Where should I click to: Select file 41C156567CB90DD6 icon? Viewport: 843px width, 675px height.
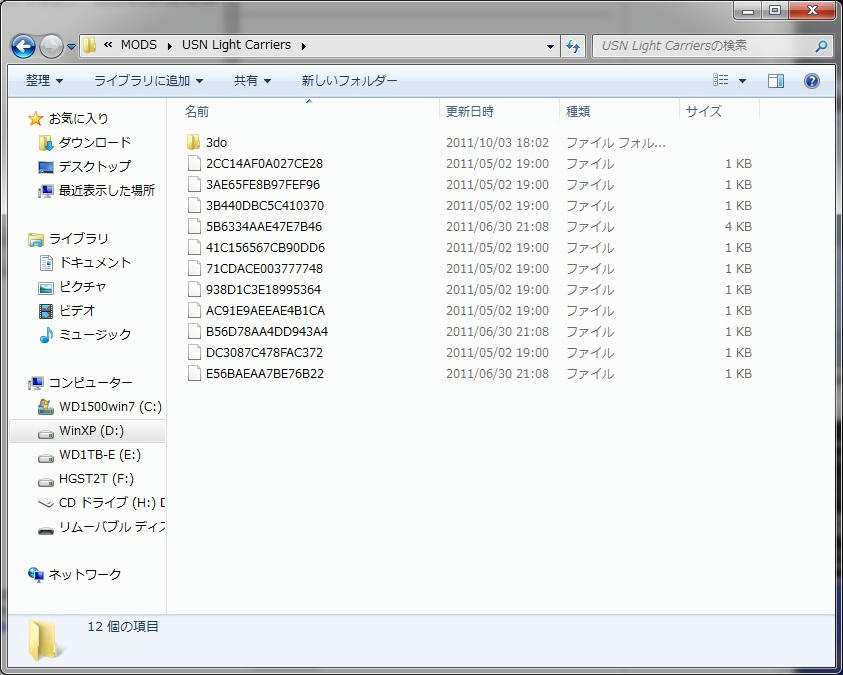(x=194, y=247)
